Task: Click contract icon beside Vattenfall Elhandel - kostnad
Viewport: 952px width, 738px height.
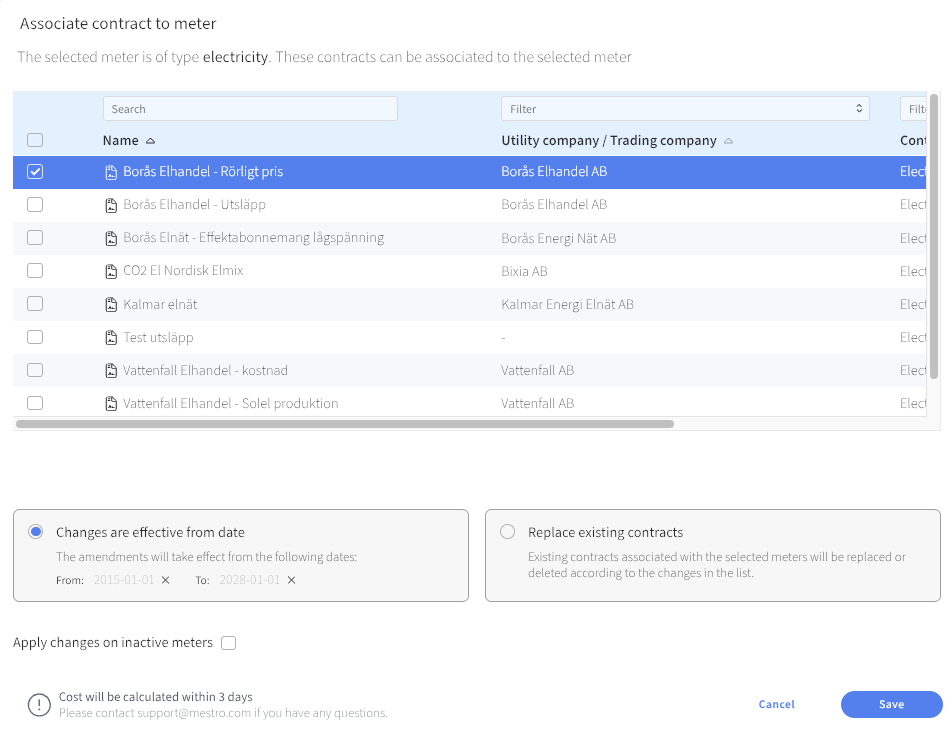Action: [x=111, y=371]
